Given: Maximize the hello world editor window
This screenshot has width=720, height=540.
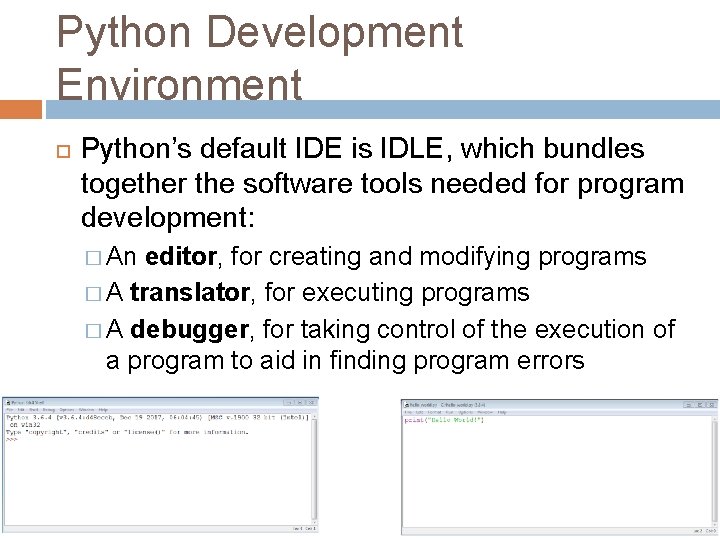Looking at the screenshot, I should tap(700, 405).
